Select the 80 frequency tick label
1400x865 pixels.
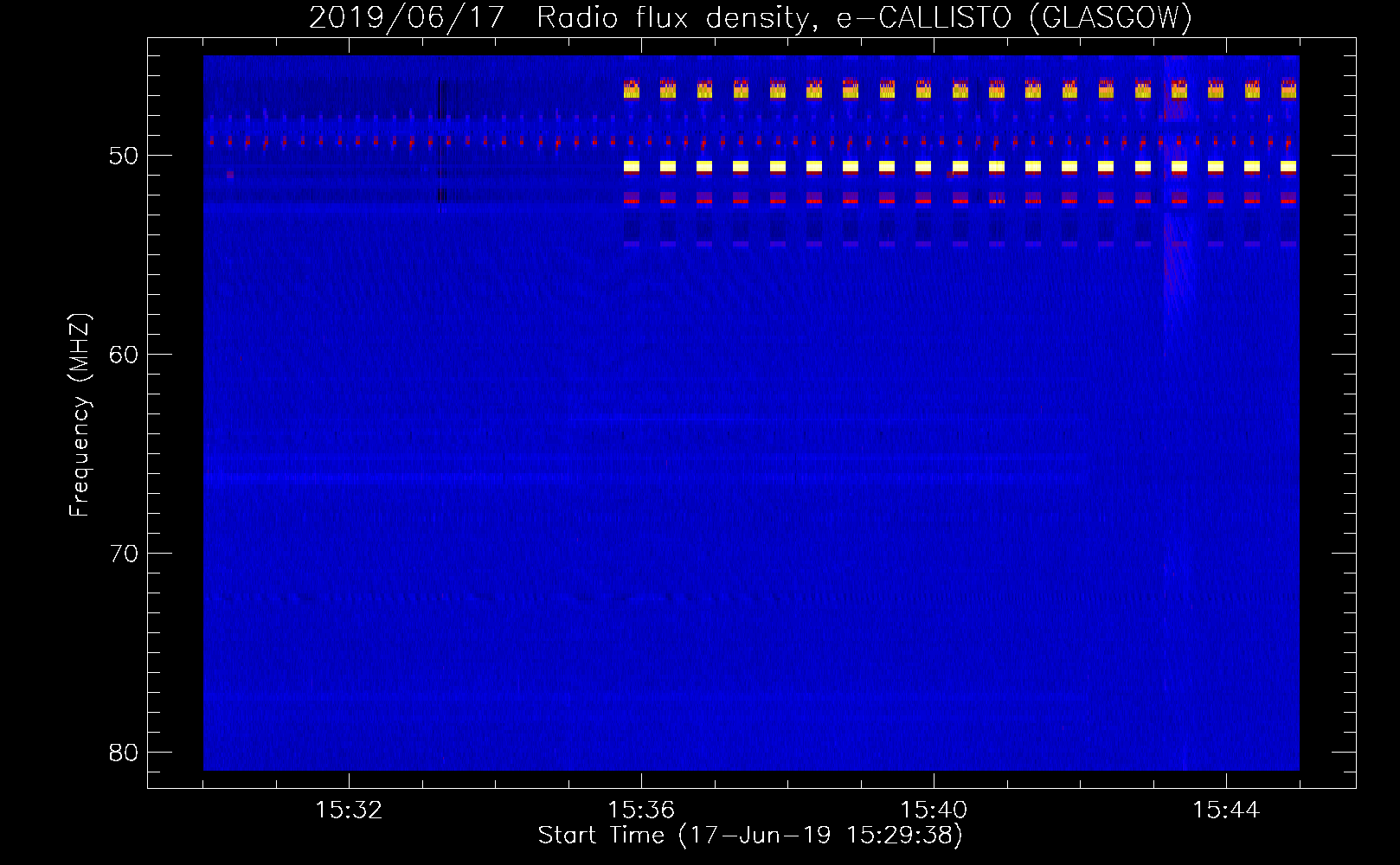click(124, 753)
